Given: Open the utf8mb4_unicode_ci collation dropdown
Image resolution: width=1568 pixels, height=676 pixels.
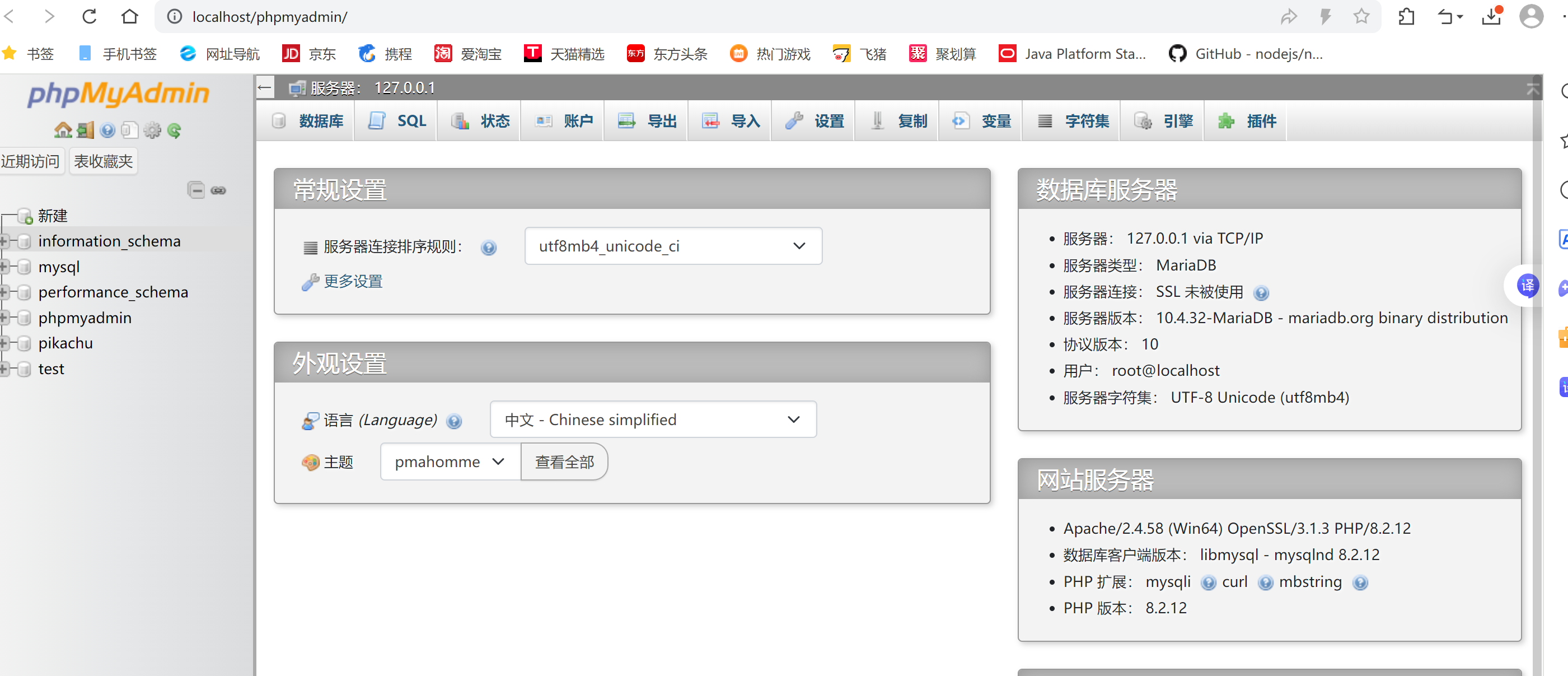Looking at the screenshot, I should point(673,246).
